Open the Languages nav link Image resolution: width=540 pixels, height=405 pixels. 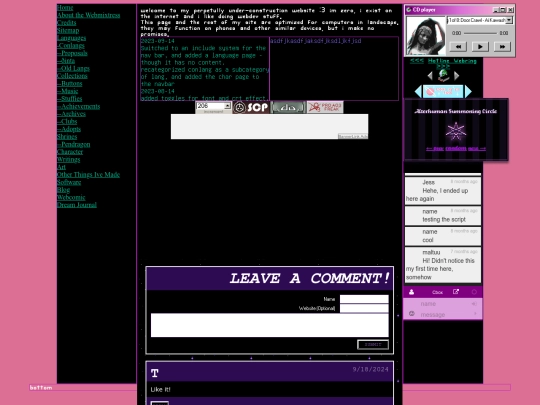71,38
